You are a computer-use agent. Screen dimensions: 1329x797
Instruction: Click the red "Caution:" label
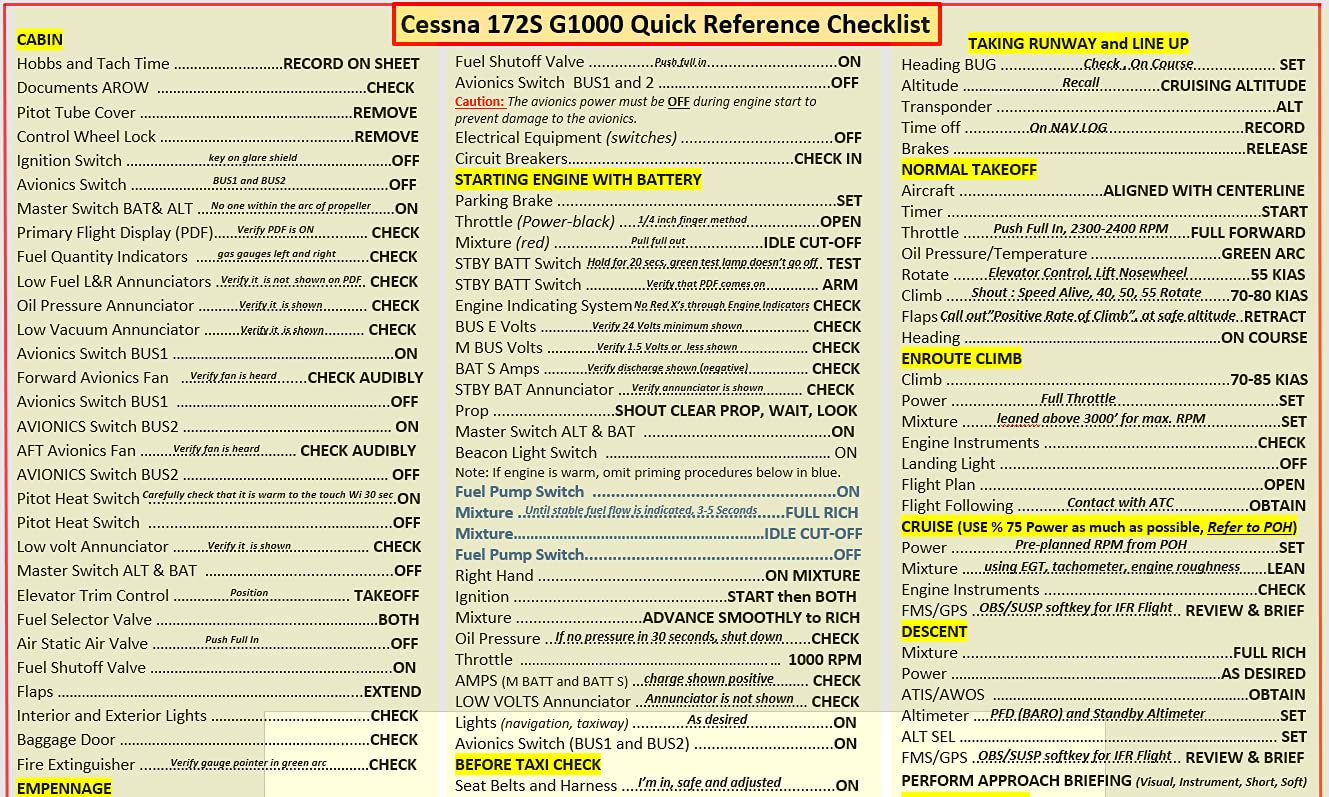[479, 102]
